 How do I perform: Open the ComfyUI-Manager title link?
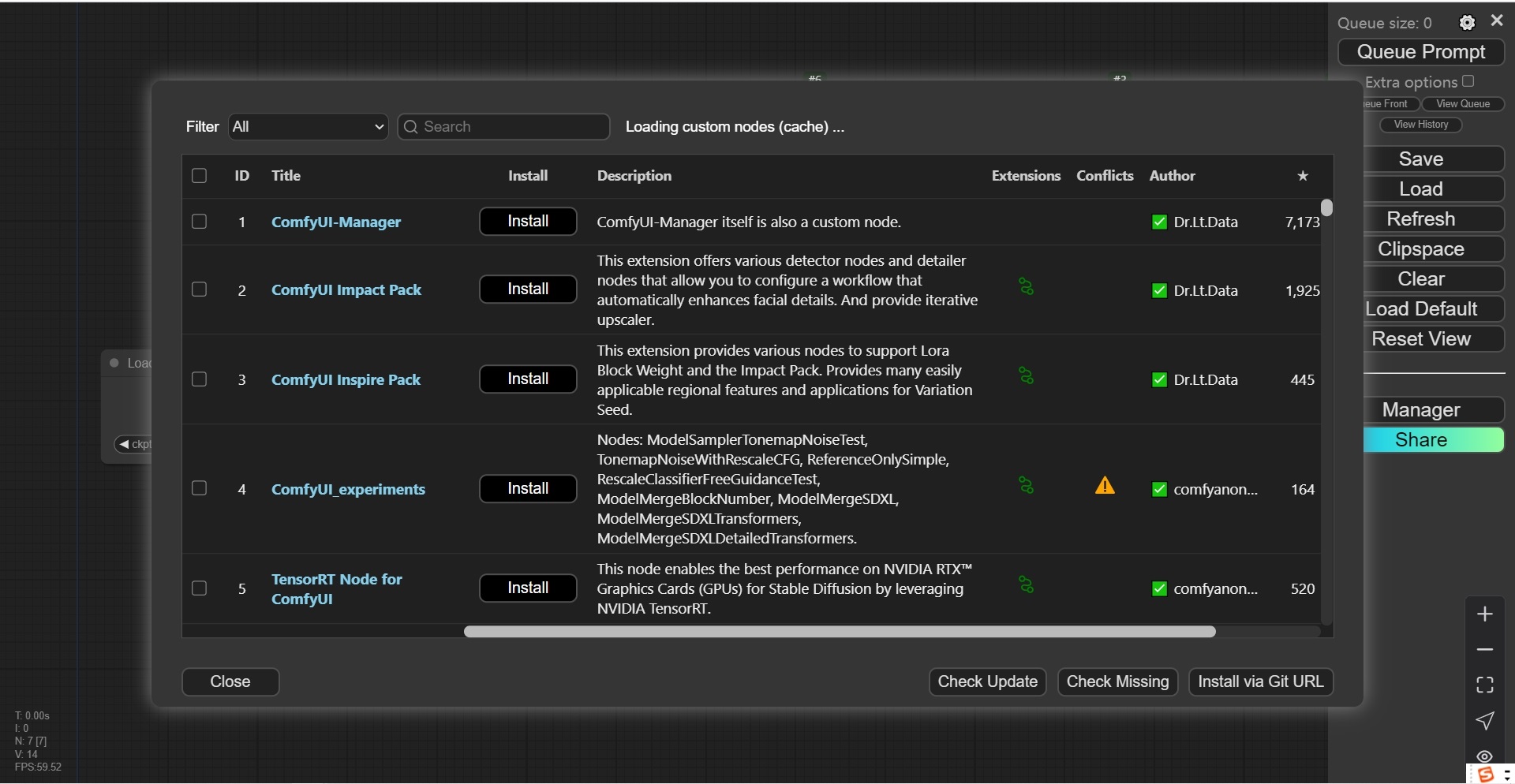(x=336, y=222)
